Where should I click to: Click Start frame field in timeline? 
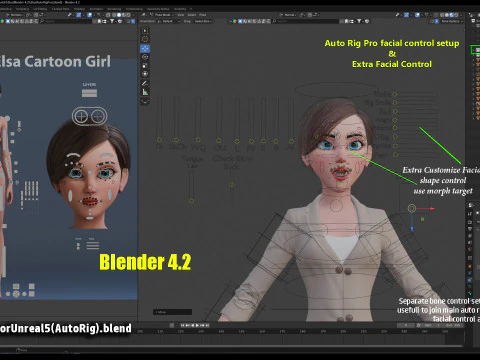coord(431,325)
